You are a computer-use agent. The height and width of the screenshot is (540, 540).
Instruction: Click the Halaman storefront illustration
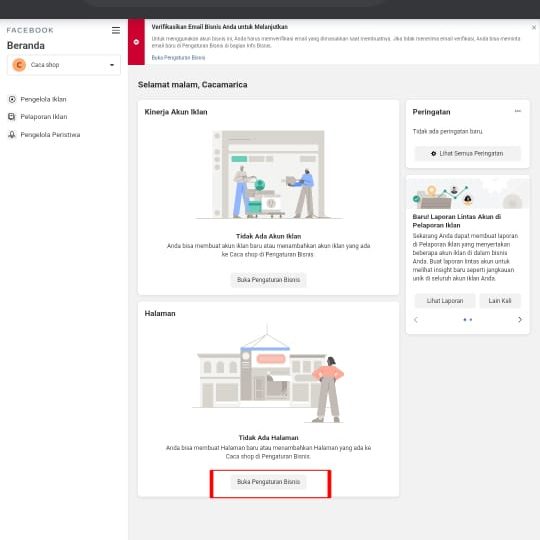[x=268, y=374]
